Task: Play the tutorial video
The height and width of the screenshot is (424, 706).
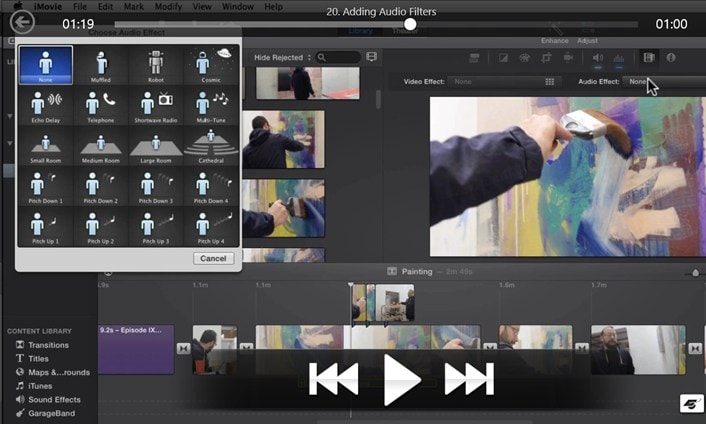Action: (x=401, y=379)
